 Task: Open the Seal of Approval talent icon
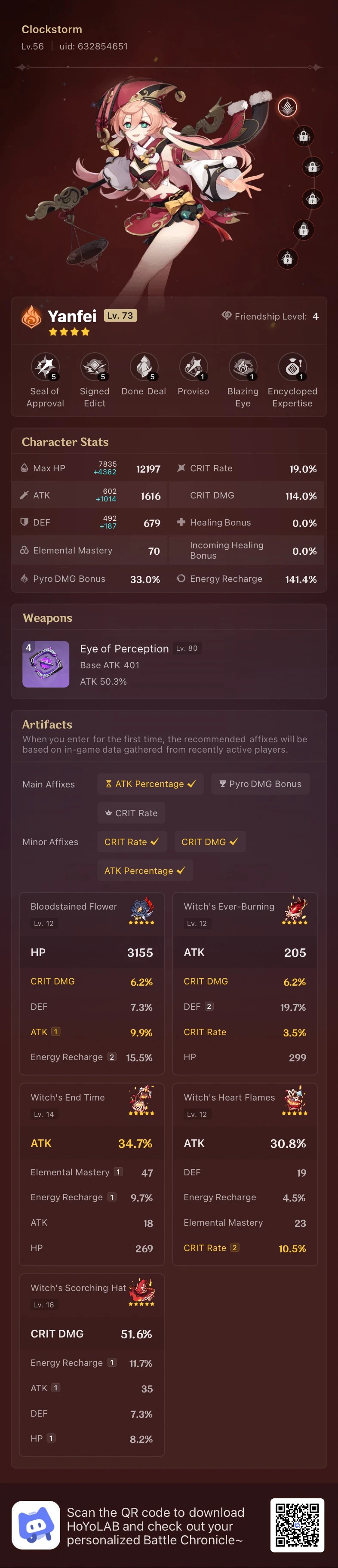(45, 366)
